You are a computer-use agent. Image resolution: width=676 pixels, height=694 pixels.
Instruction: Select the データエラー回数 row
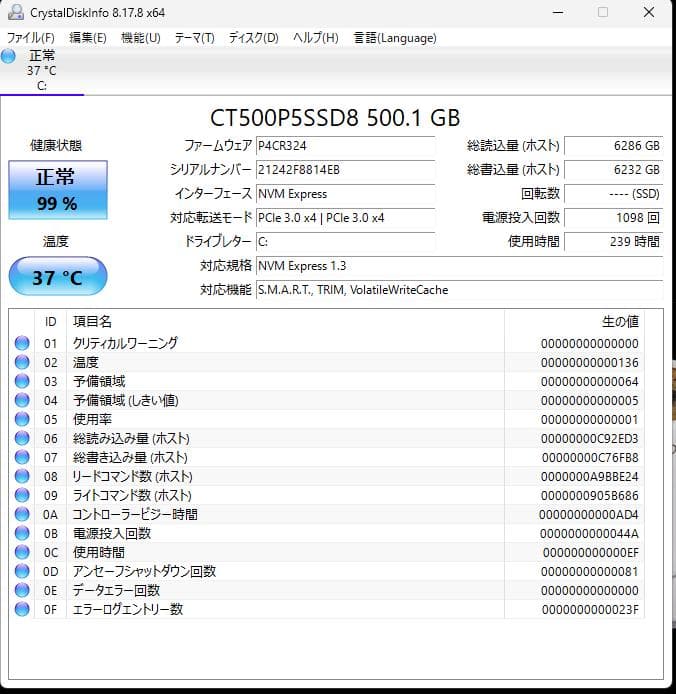pos(327,590)
